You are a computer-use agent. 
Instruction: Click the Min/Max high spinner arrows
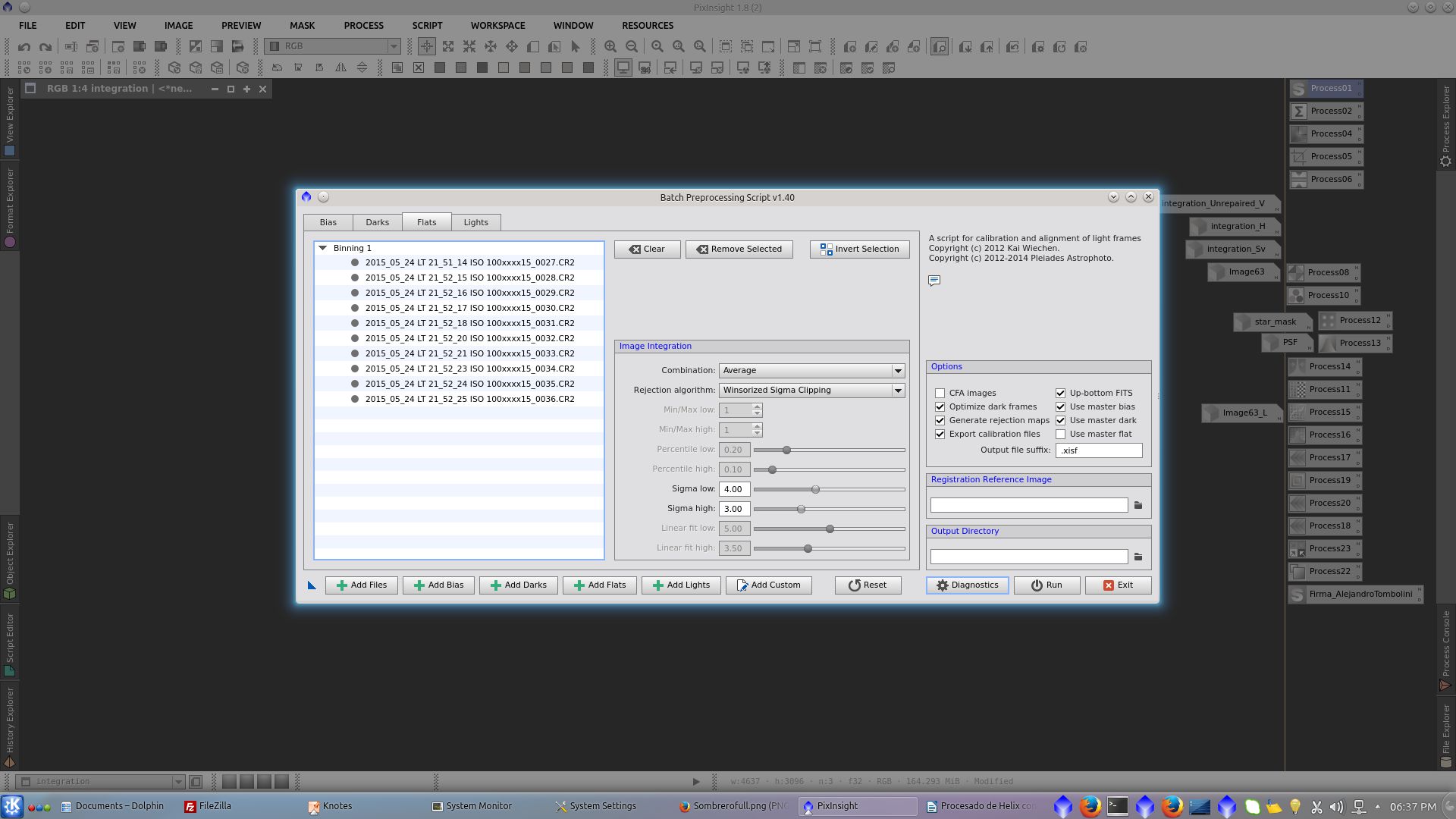757,430
